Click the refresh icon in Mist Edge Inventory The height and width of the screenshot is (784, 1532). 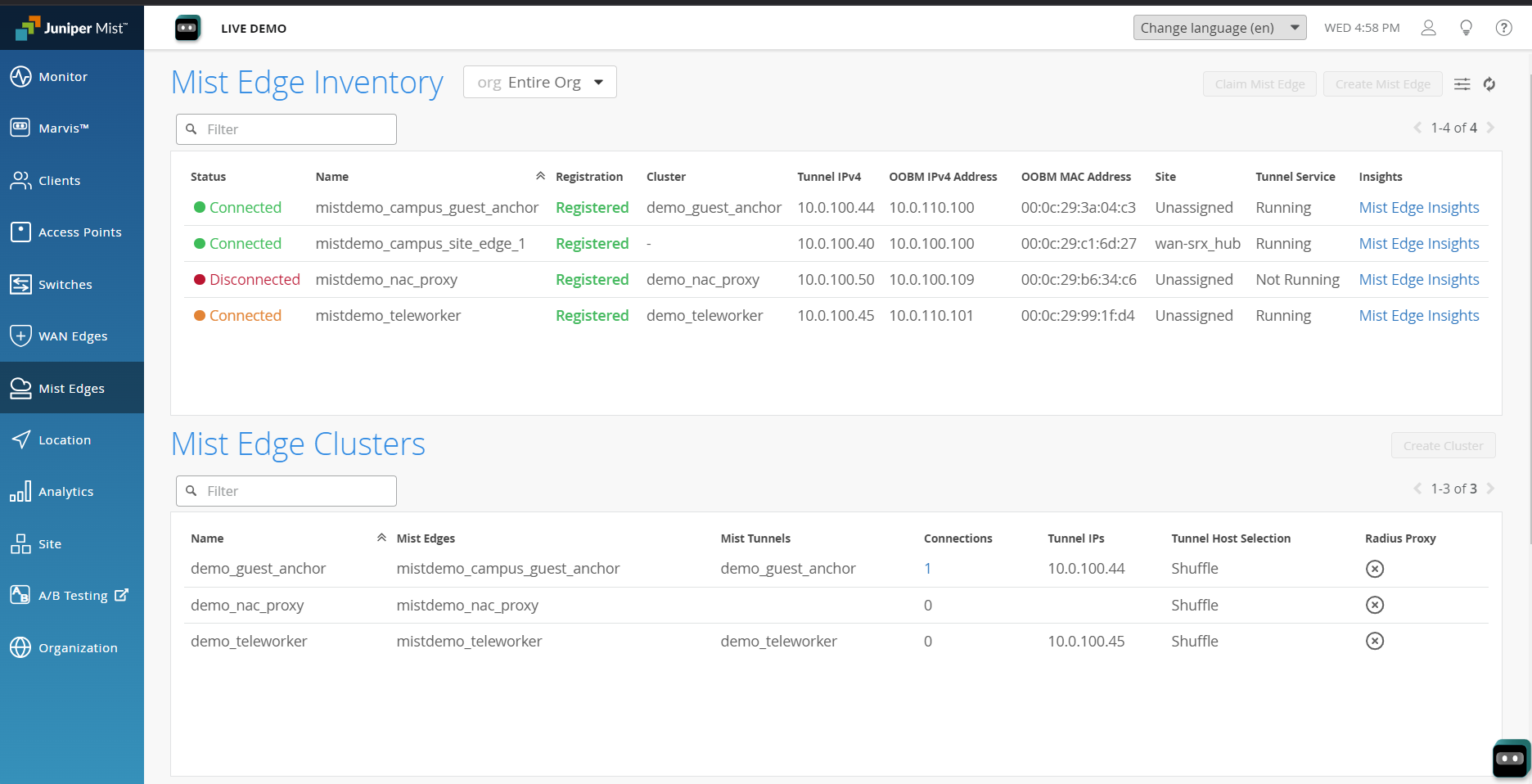[1489, 84]
